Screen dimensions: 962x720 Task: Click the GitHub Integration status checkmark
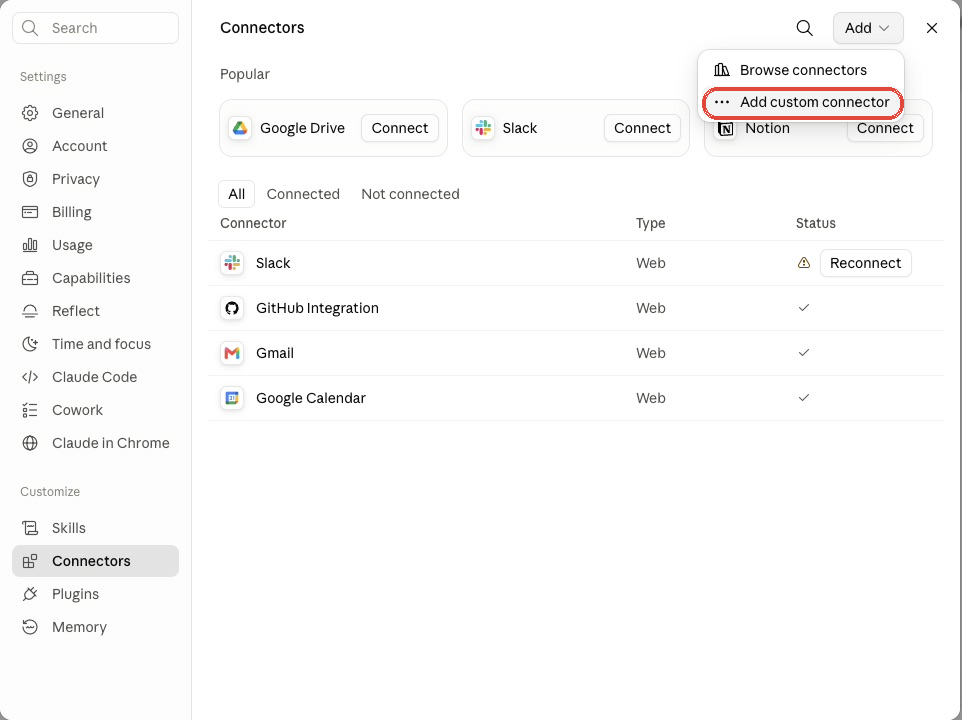(x=804, y=308)
